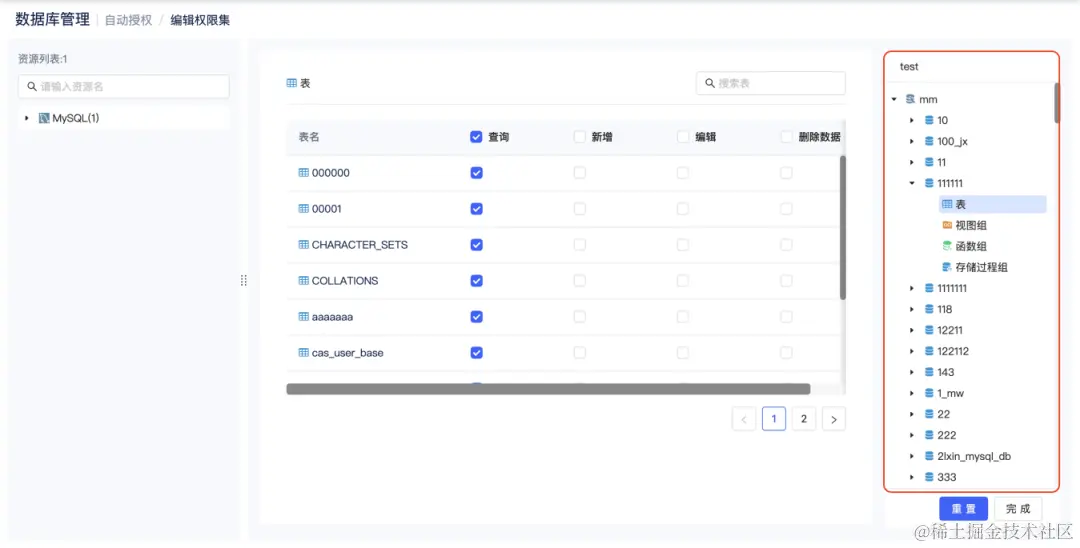1080x548 pixels.
Task: Click the table icon beside aaaaaaa
Action: 304,317
